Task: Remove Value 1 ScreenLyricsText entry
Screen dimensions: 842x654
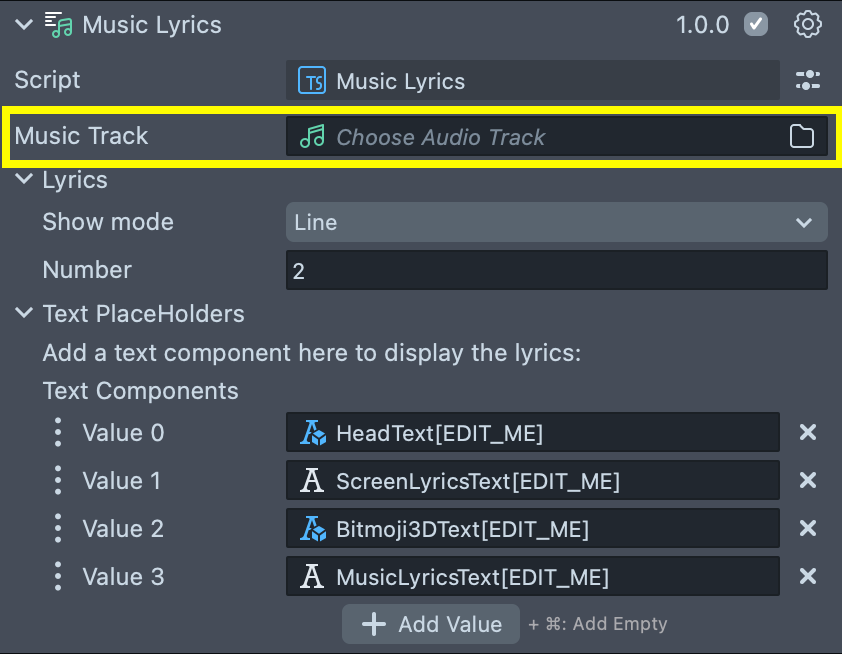Action: pyautogui.click(x=808, y=481)
